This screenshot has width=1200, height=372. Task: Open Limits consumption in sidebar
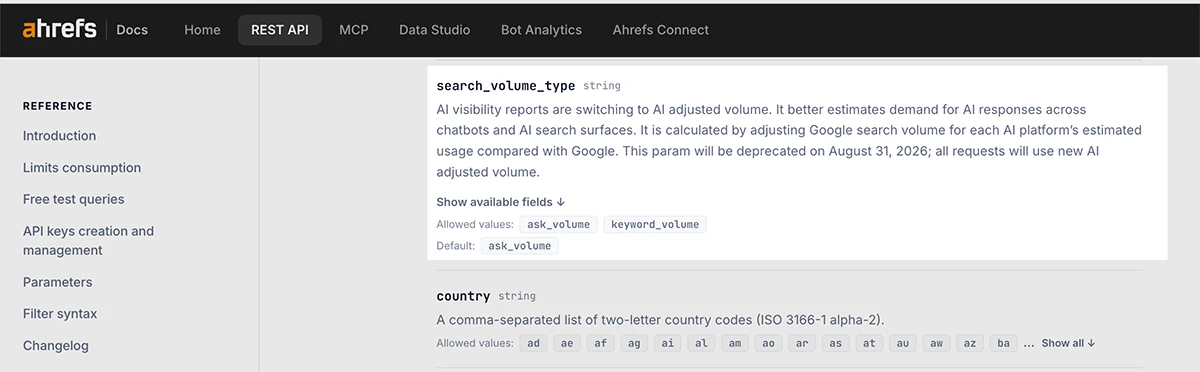(82, 168)
